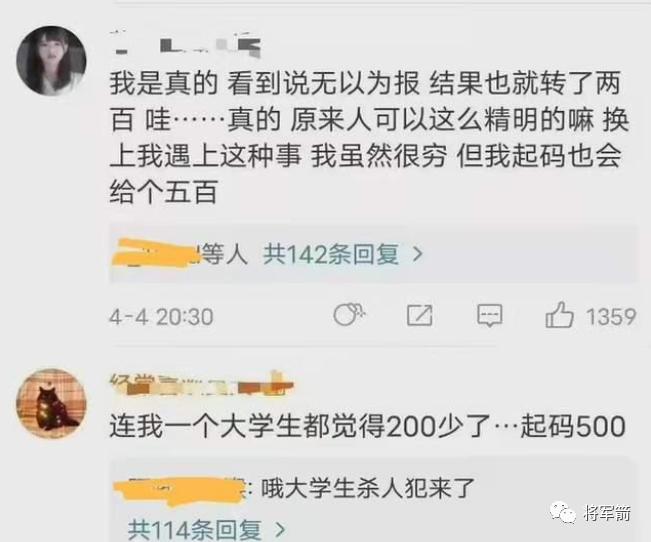This screenshot has width=651, height=542.
Task: Tap chevron arrow after 共114条回复
Action: tap(281, 530)
